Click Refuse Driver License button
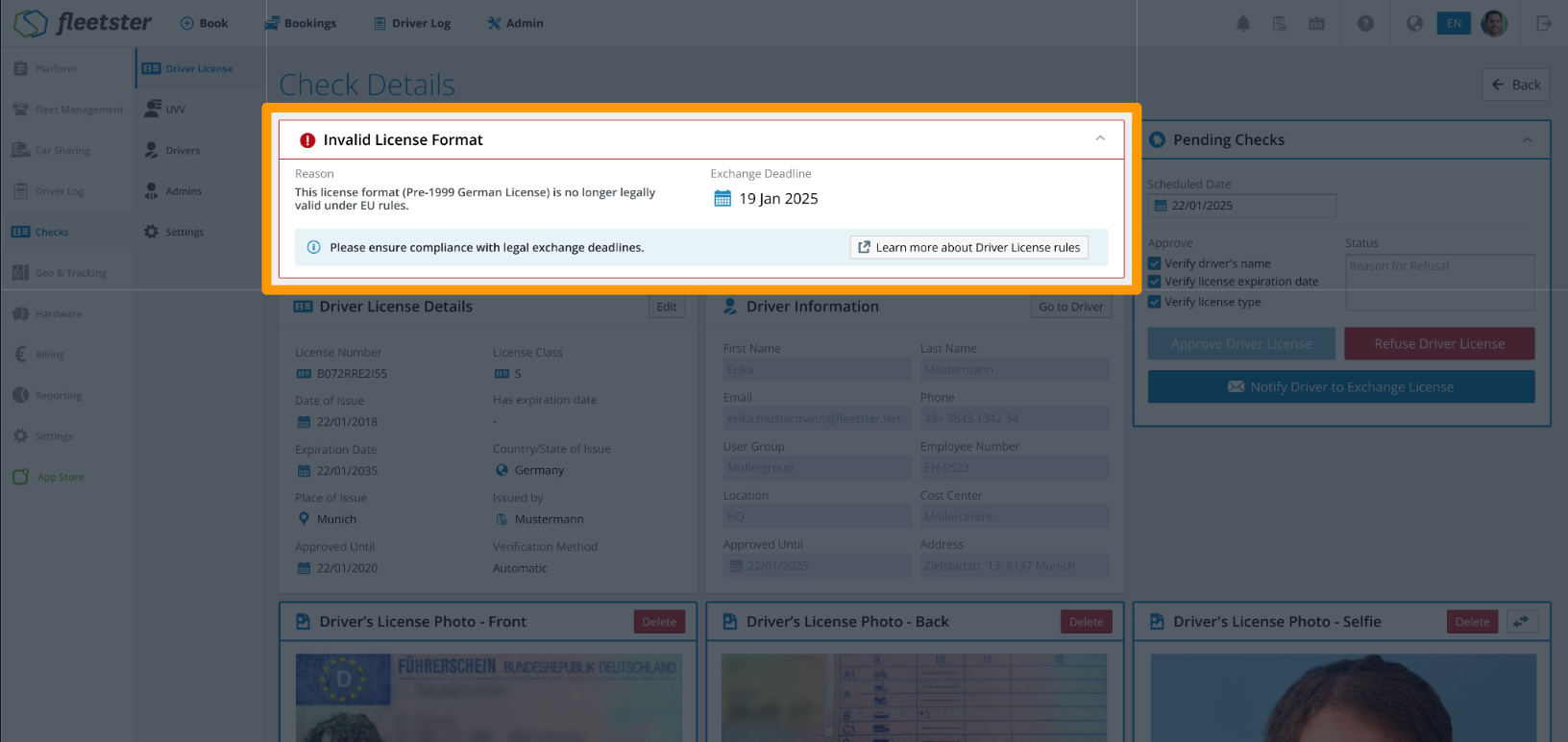Viewport: 1568px width, 742px height. coord(1439,343)
